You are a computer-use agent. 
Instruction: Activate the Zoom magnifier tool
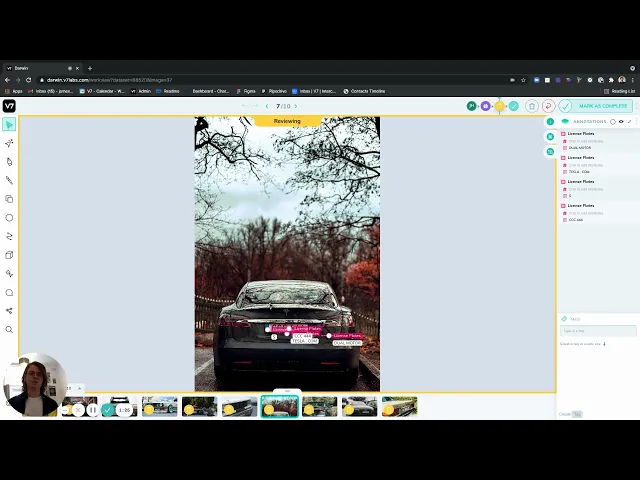coord(9,329)
